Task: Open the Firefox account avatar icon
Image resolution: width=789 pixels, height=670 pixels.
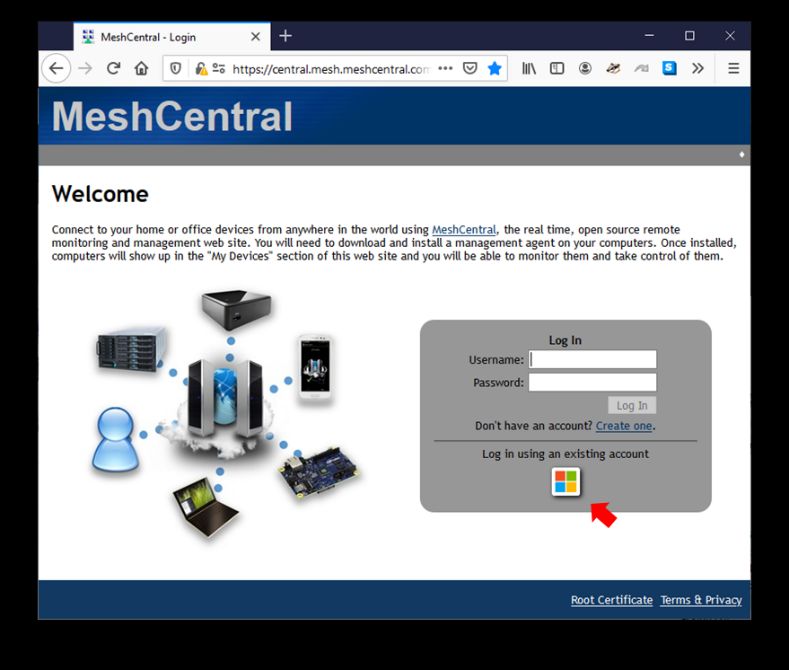Action: point(585,69)
